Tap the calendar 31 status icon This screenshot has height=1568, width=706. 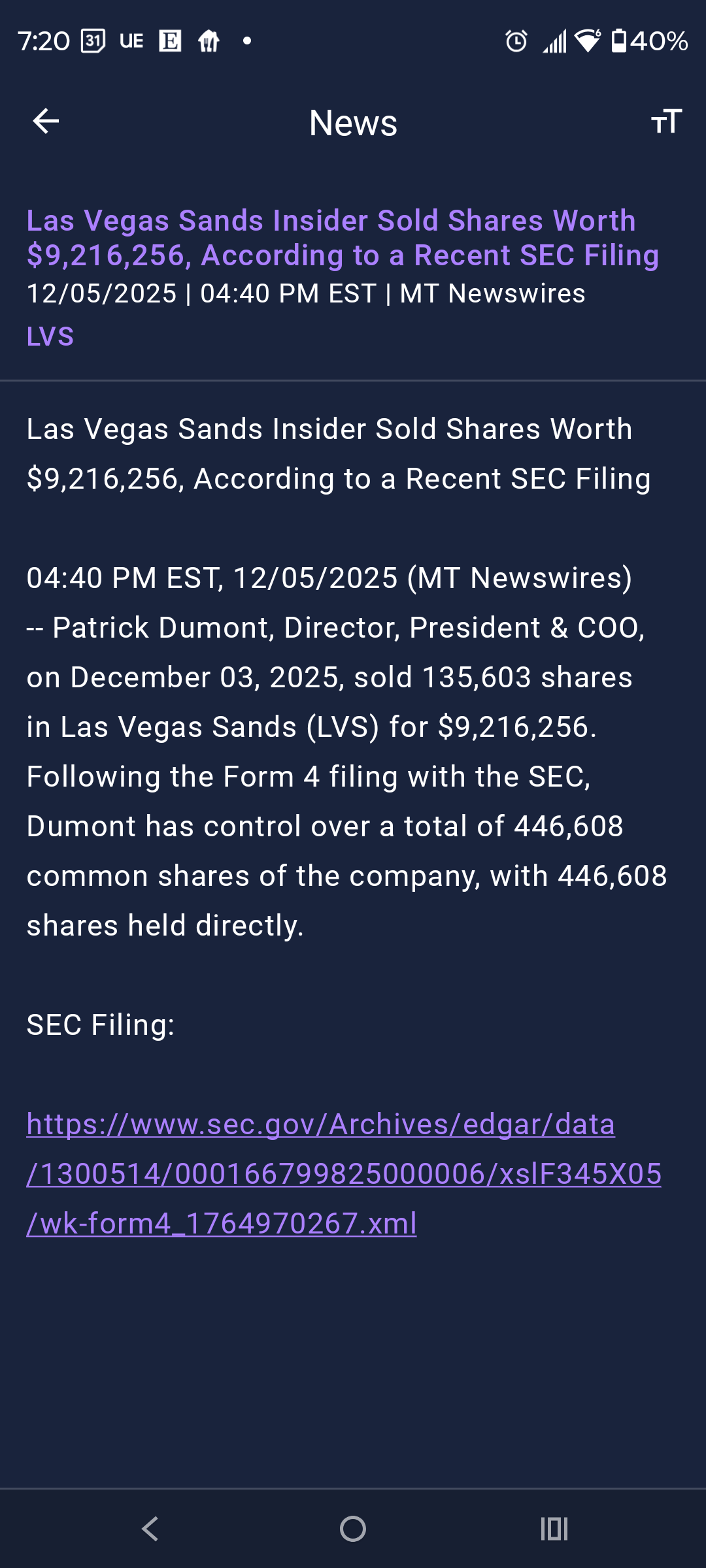(x=93, y=41)
